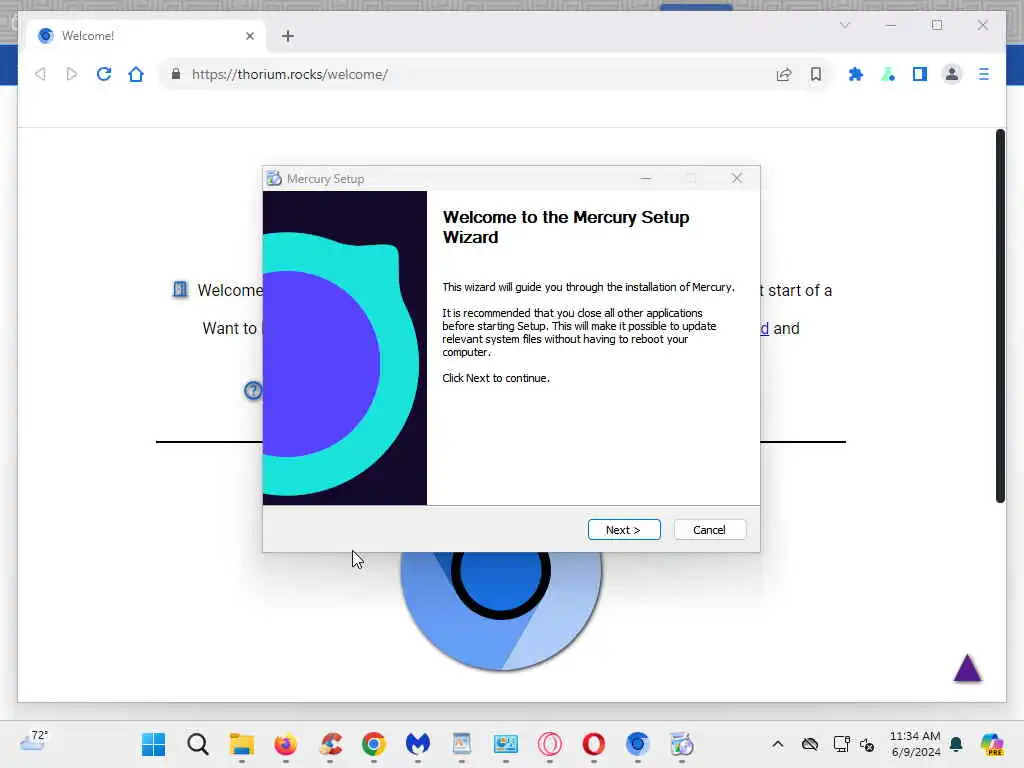1024x768 pixels.
Task: Bookmark the current page
Action: tap(816, 74)
